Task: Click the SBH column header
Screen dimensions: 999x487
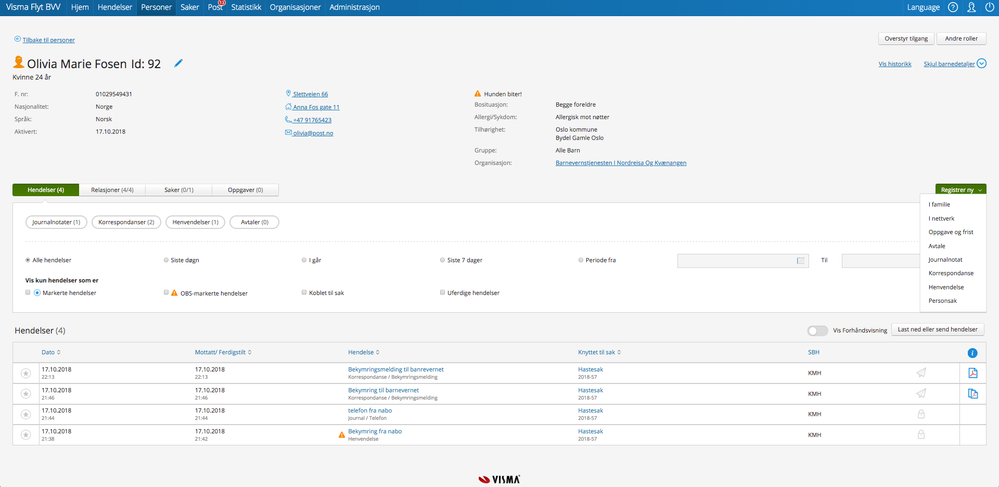Action: tap(814, 353)
